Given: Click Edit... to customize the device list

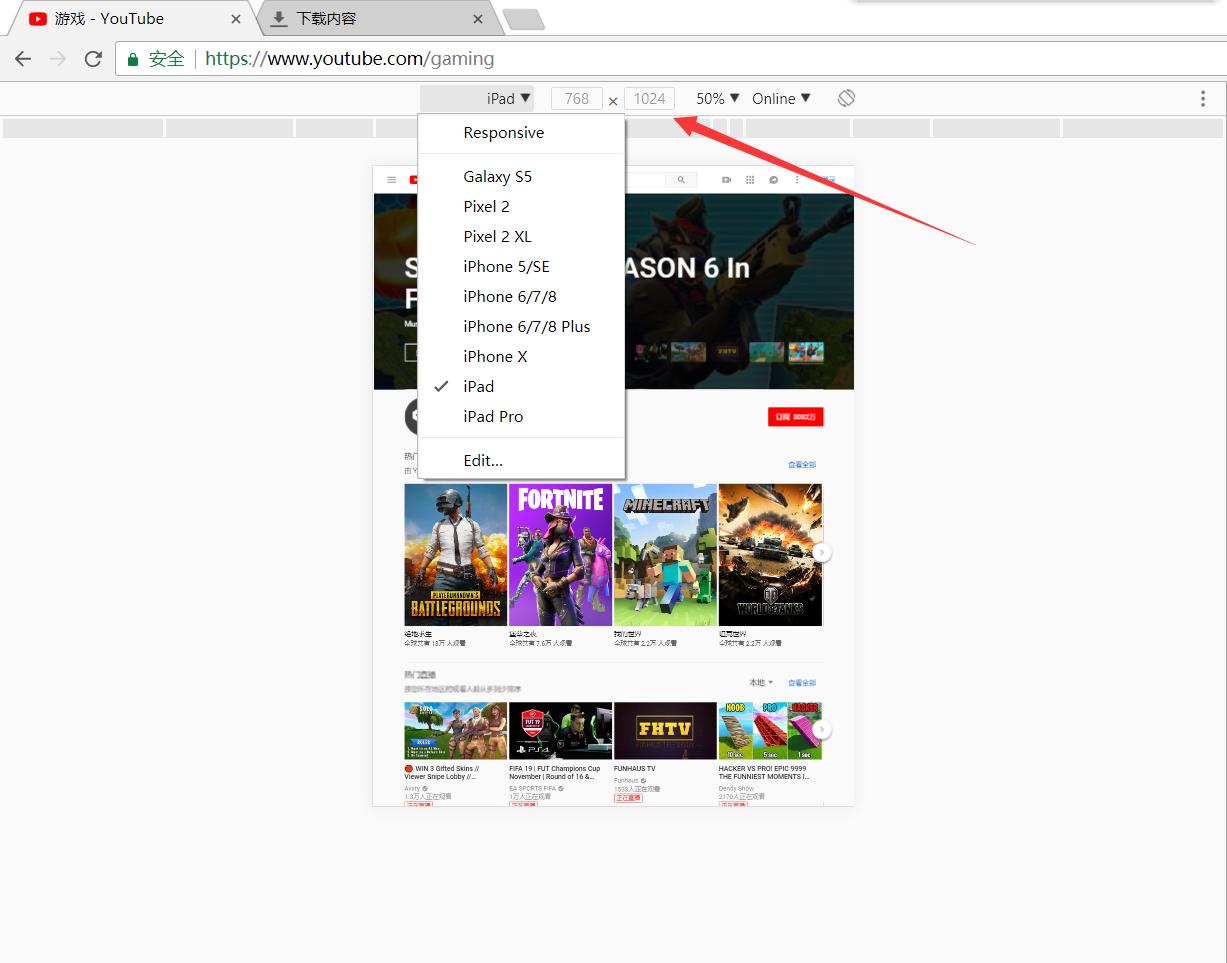Looking at the screenshot, I should [483, 461].
